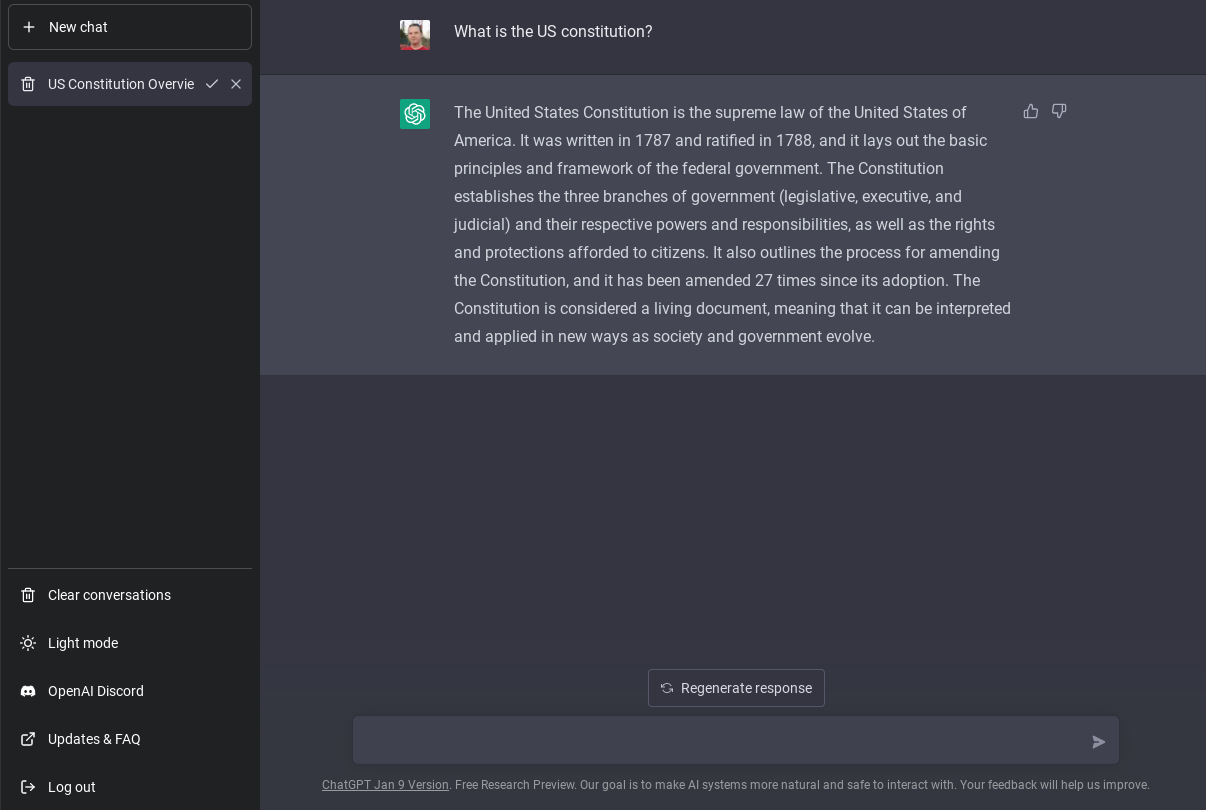Select Log out in sidebar
The height and width of the screenshot is (810, 1206).
pos(72,787)
